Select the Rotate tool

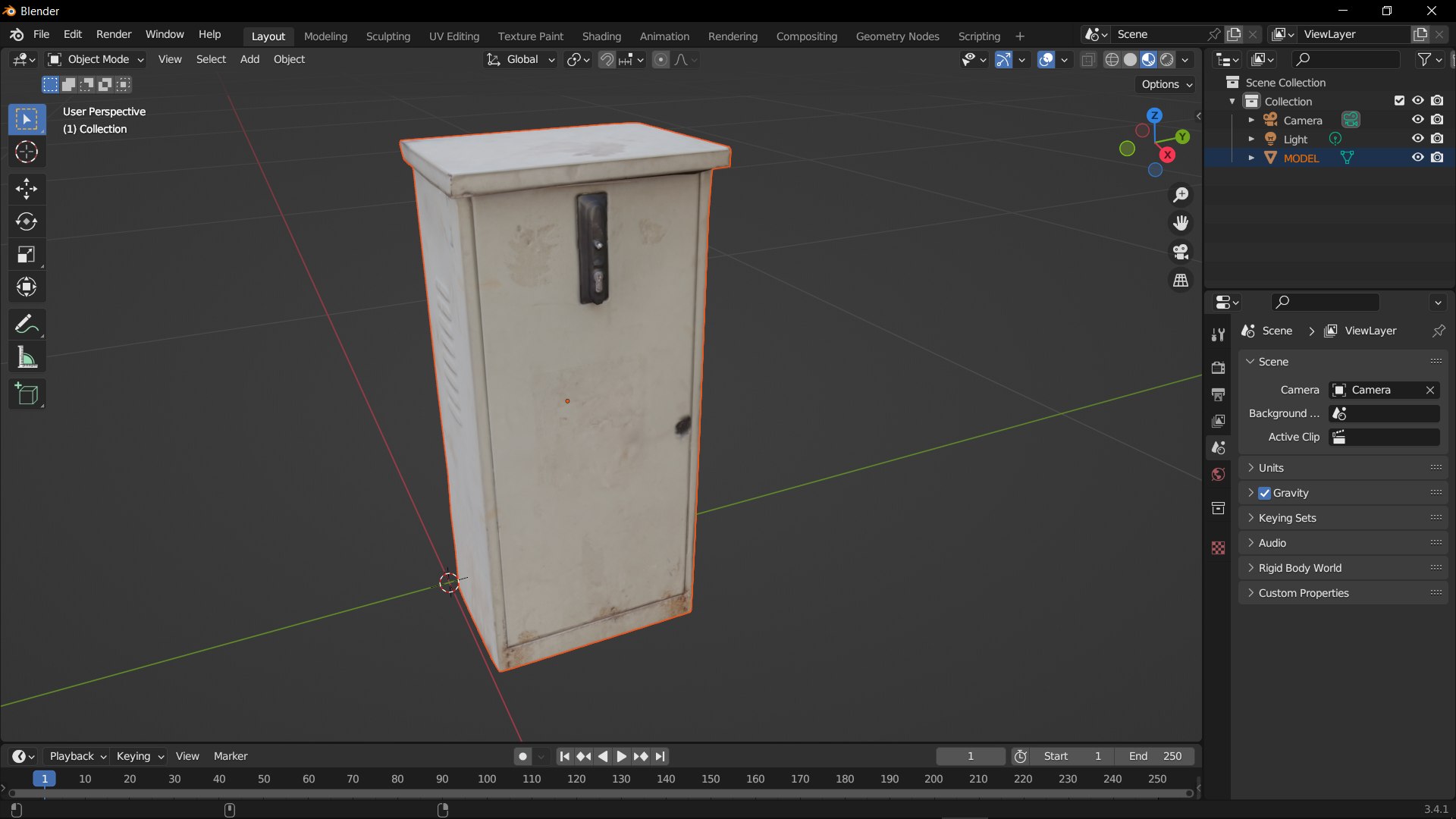(x=27, y=221)
